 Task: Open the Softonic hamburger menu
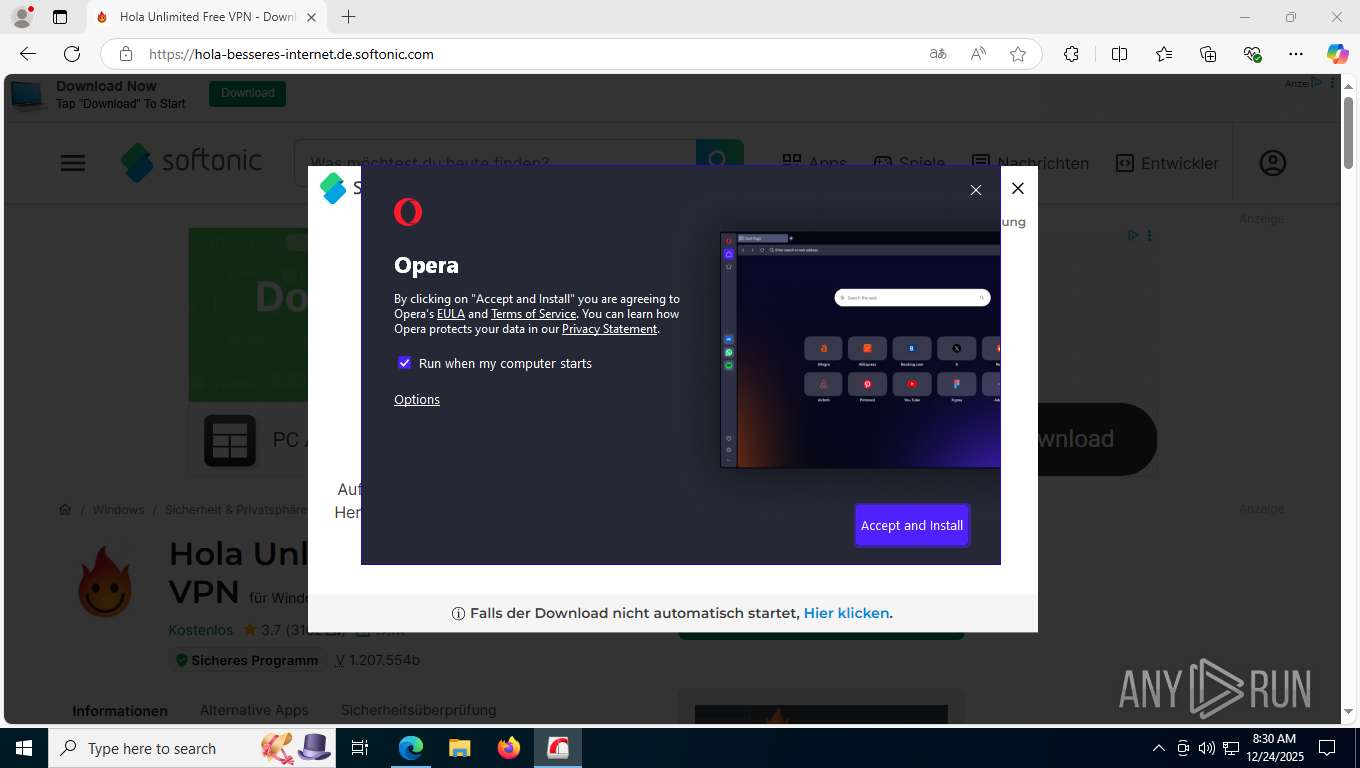pos(73,163)
